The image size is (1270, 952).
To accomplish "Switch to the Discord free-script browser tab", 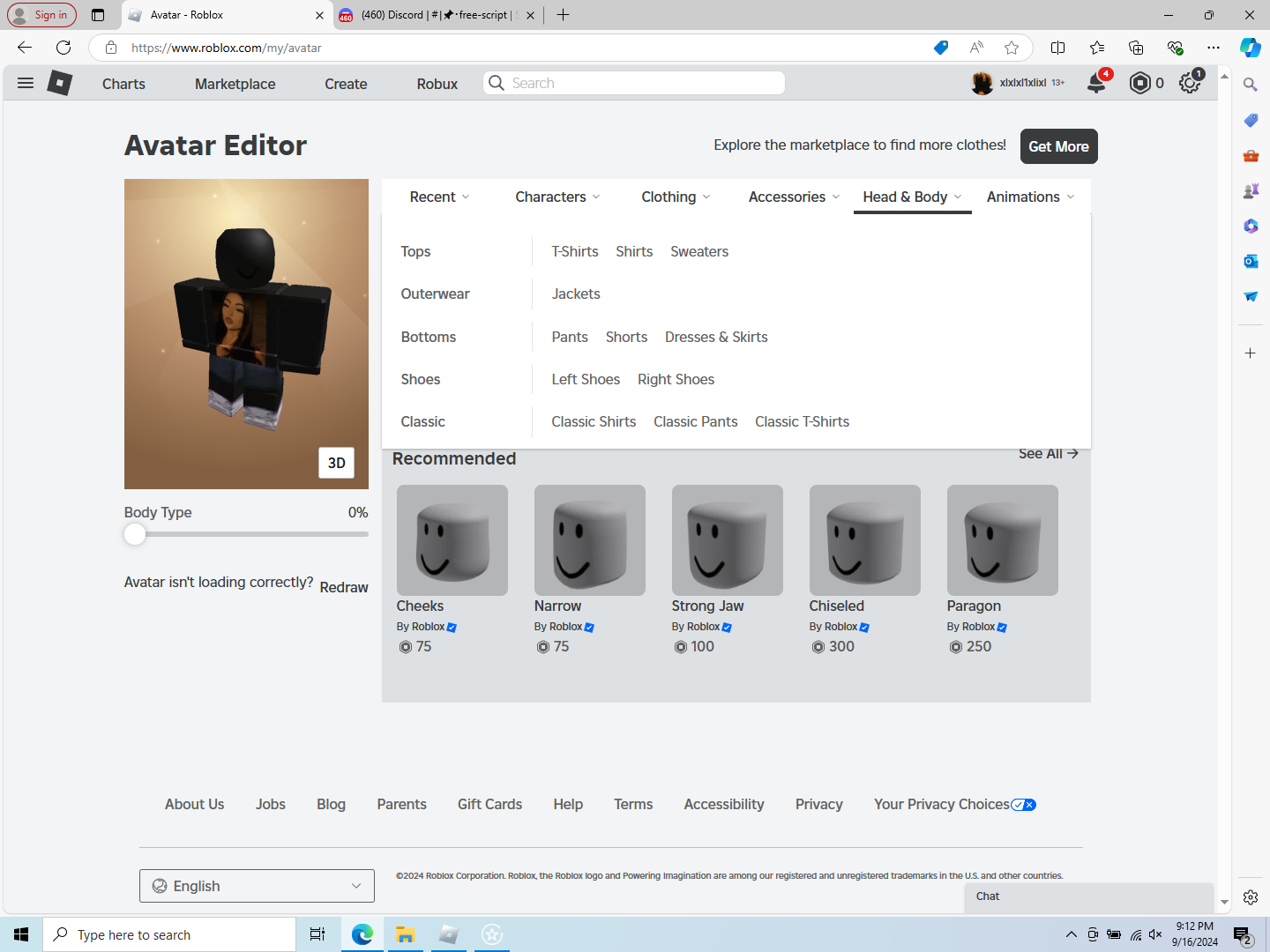I will [x=437, y=15].
